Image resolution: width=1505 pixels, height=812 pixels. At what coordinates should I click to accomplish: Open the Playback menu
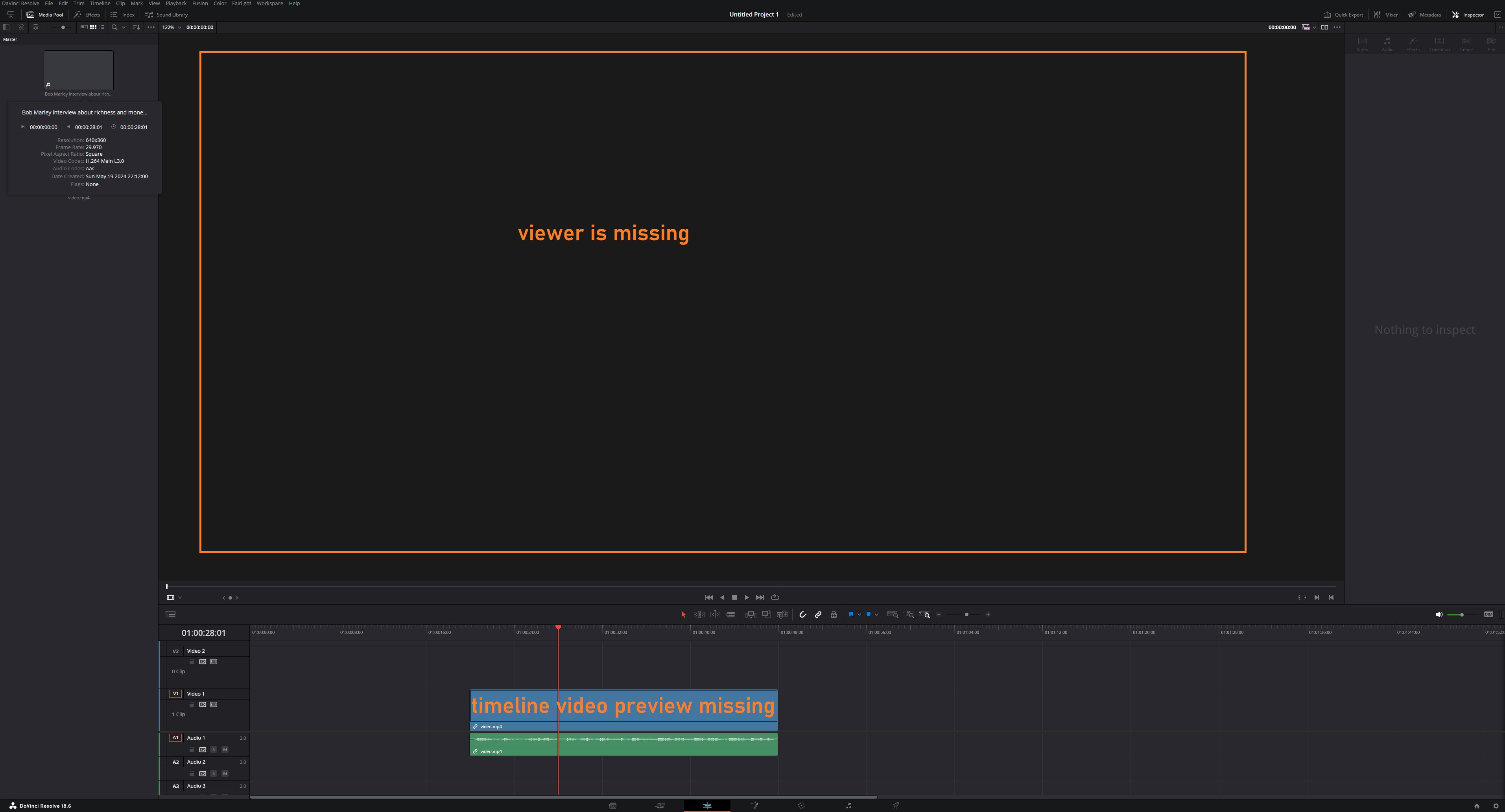pos(176,4)
